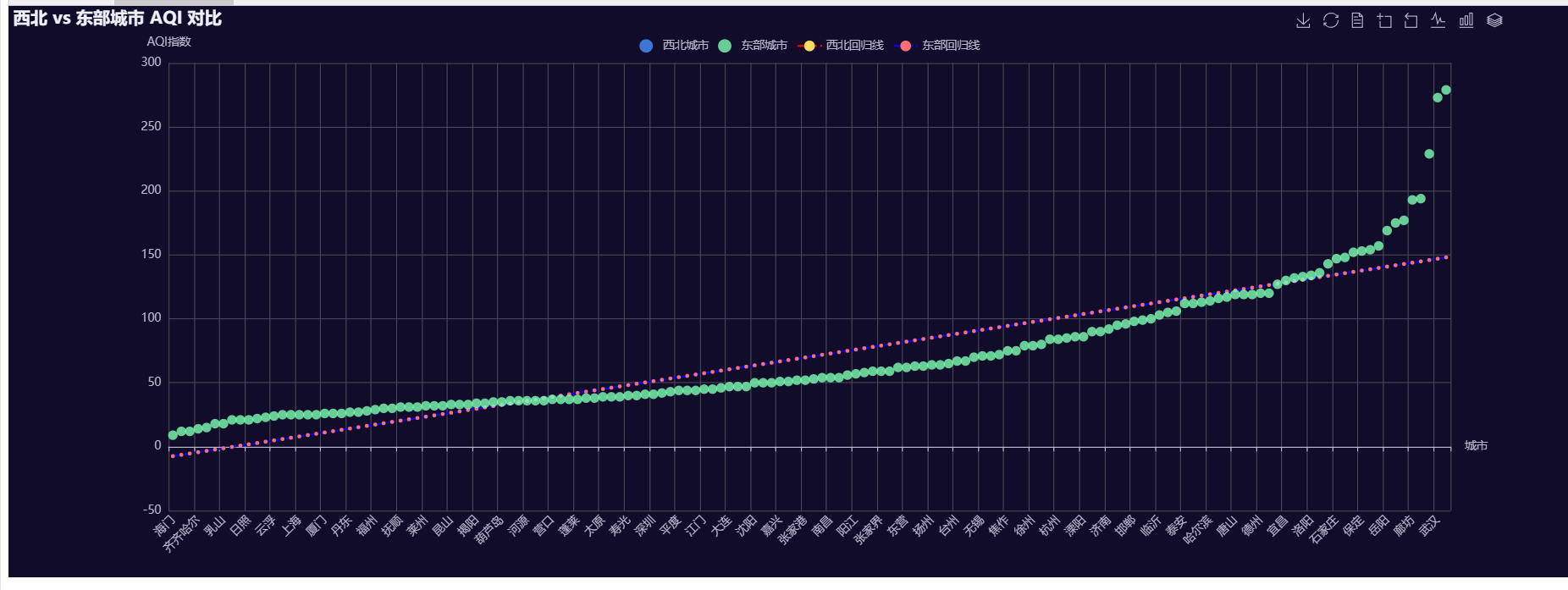Click the 营口 city axis label
Screen dimensions: 1568x590
click(x=543, y=526)
